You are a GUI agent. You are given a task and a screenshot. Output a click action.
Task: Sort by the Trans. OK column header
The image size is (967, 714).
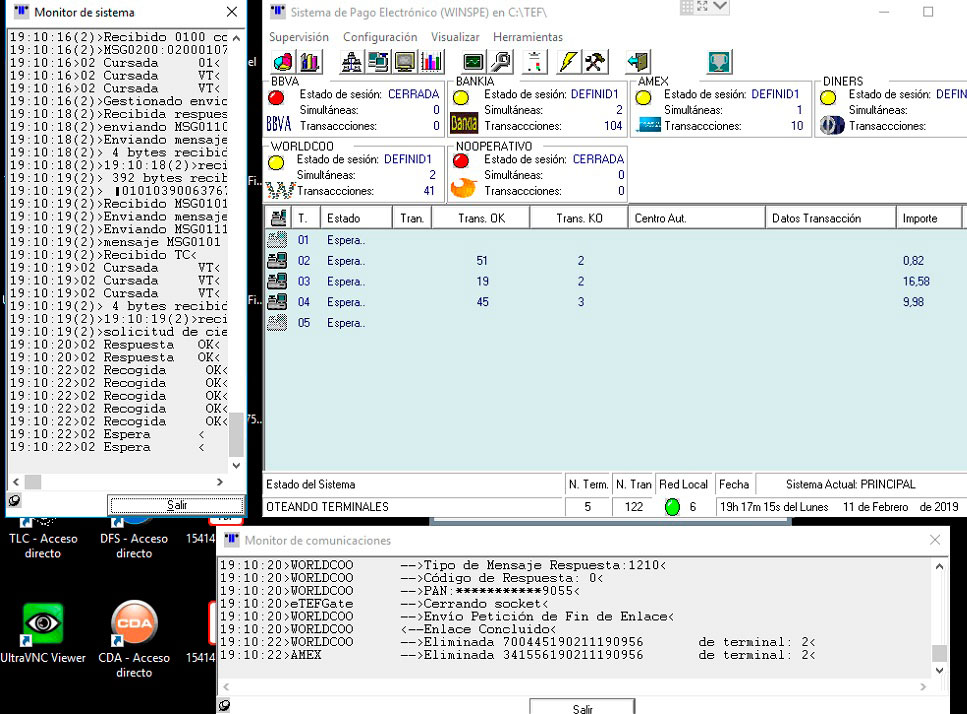pyautogui.click(x=481, y=218)
